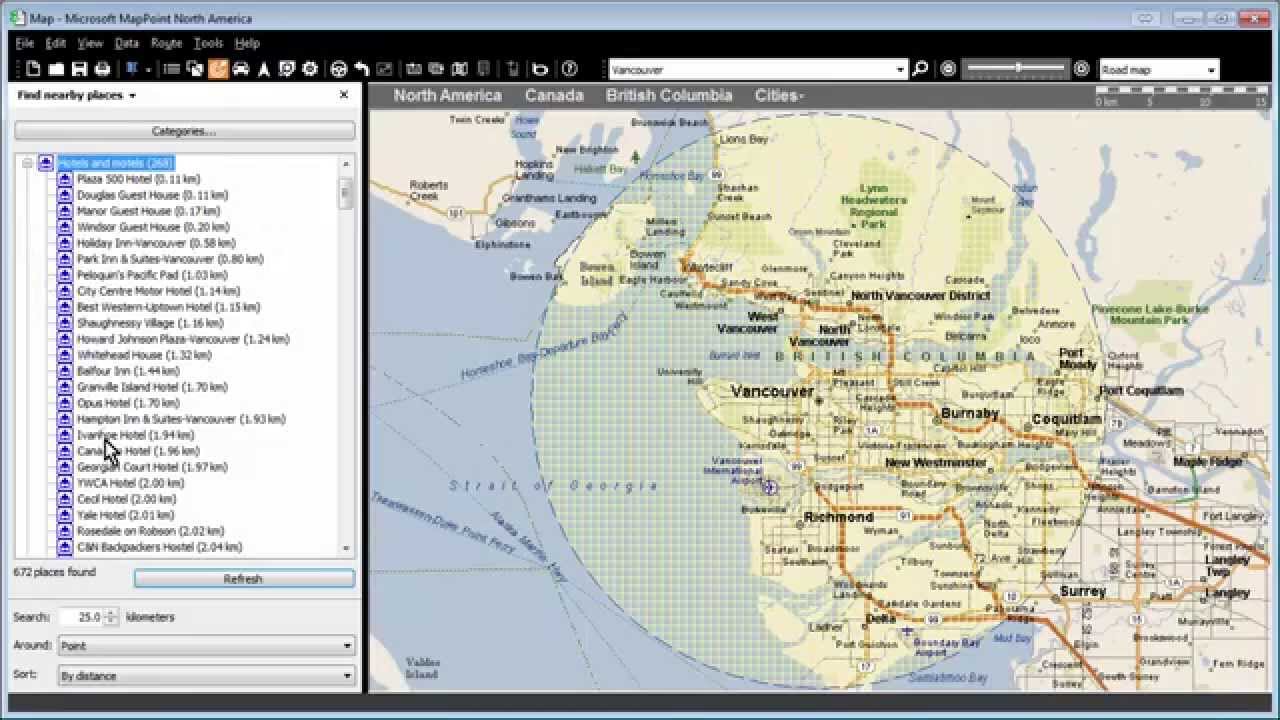Open the Road map style dropdown
Screen dimensions: 1280x720
pyautogui.click(x=1211, y=70)
